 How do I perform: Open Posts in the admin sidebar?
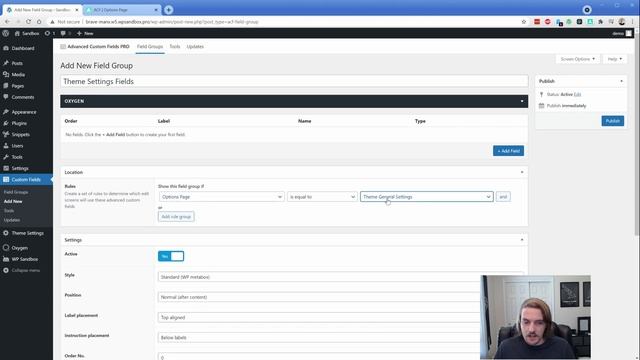[17, 63]
